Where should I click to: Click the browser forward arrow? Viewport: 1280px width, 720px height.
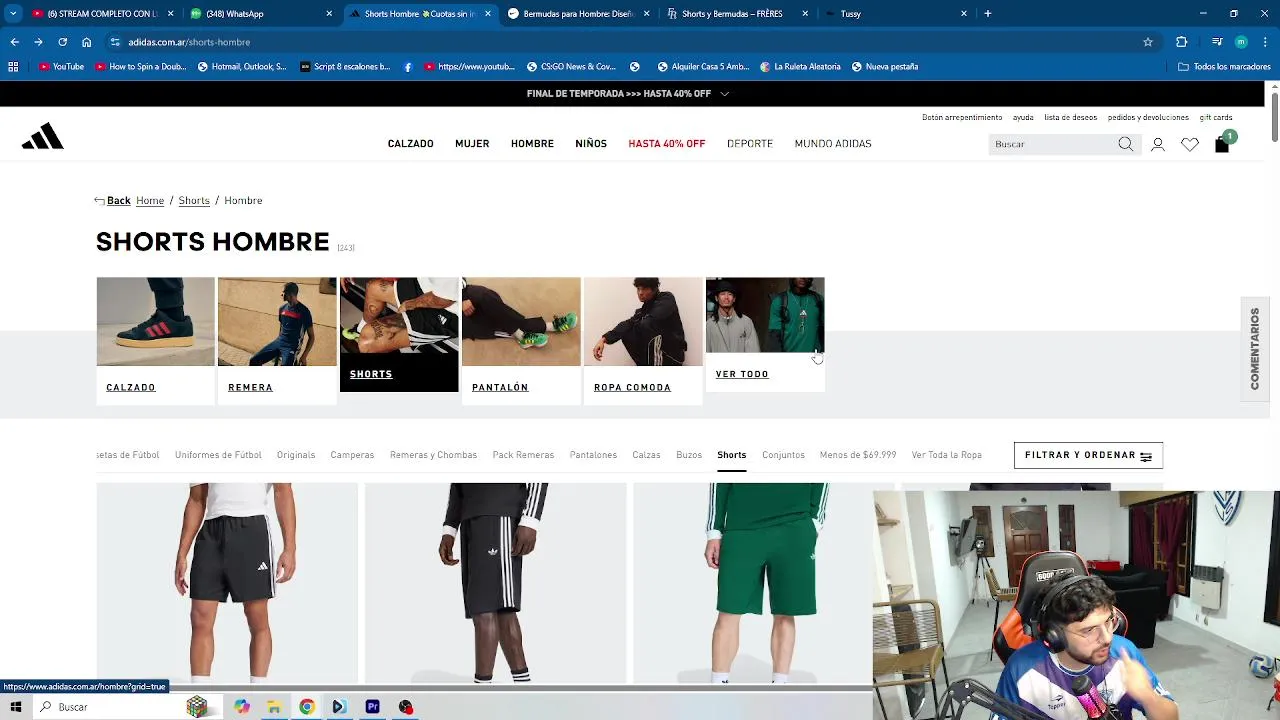(x=38, y=42)
